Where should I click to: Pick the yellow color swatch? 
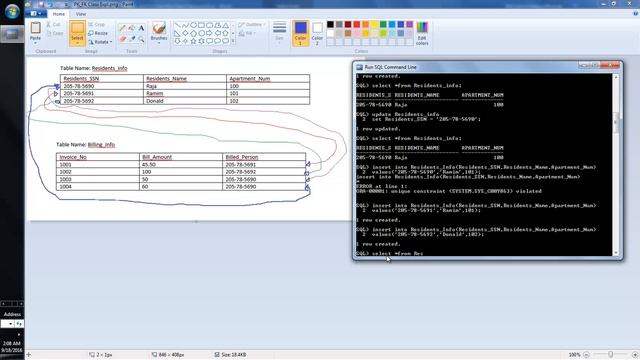point(374,24)
